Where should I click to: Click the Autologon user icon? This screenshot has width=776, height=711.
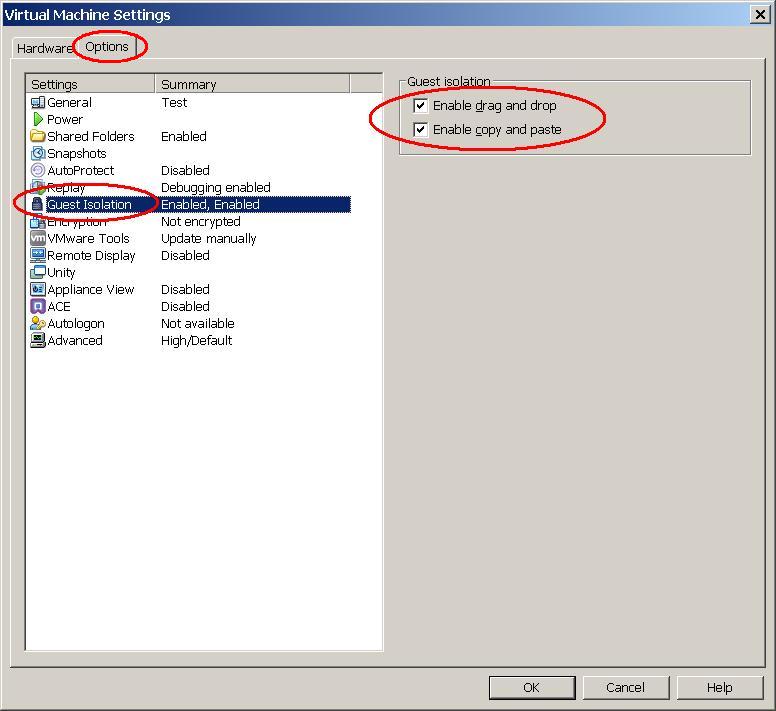tap(38, 323)
